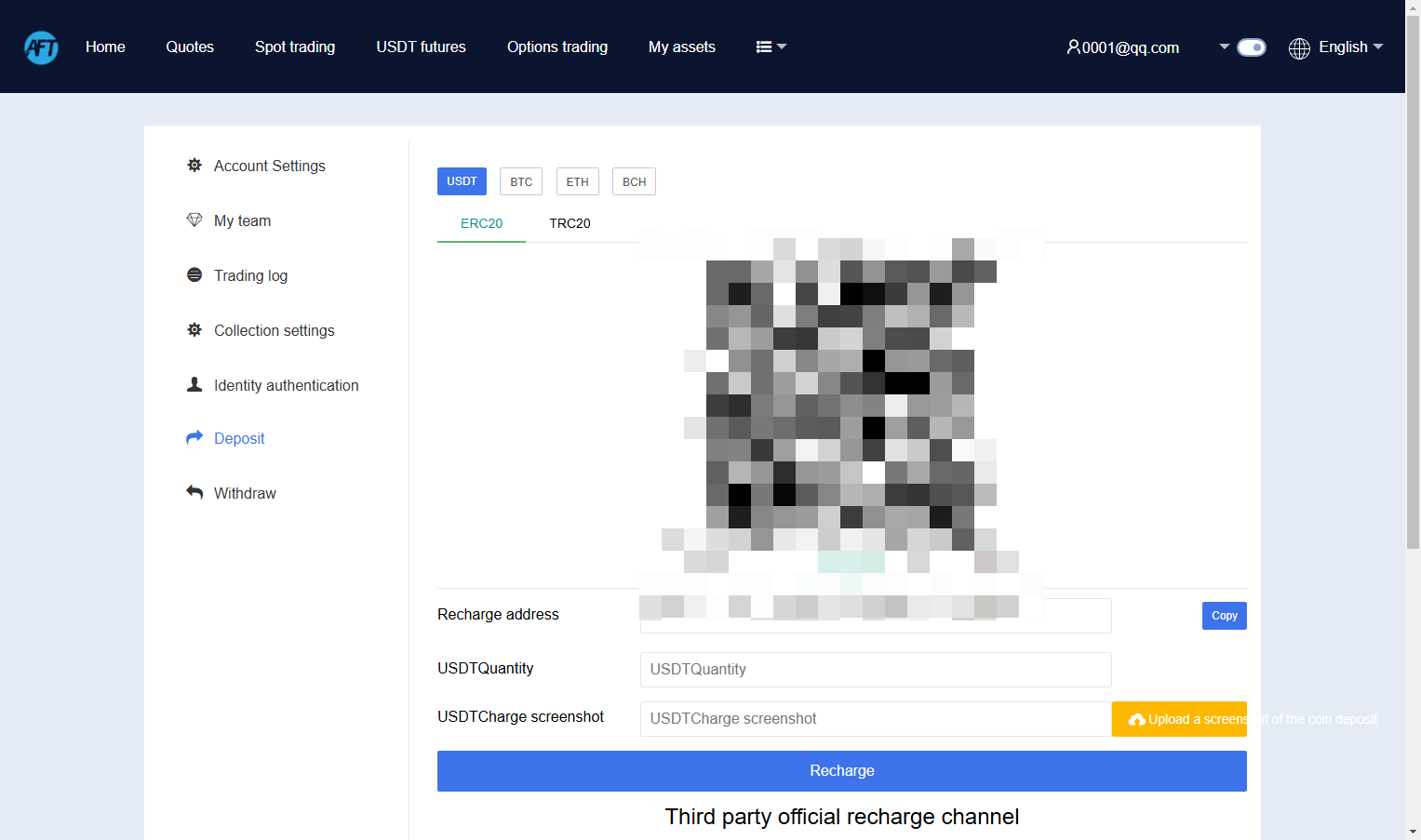Viewport: 1421px width, 840px height.
Task: Click the Identity authentication person icon
Action: tap(194, 384)
